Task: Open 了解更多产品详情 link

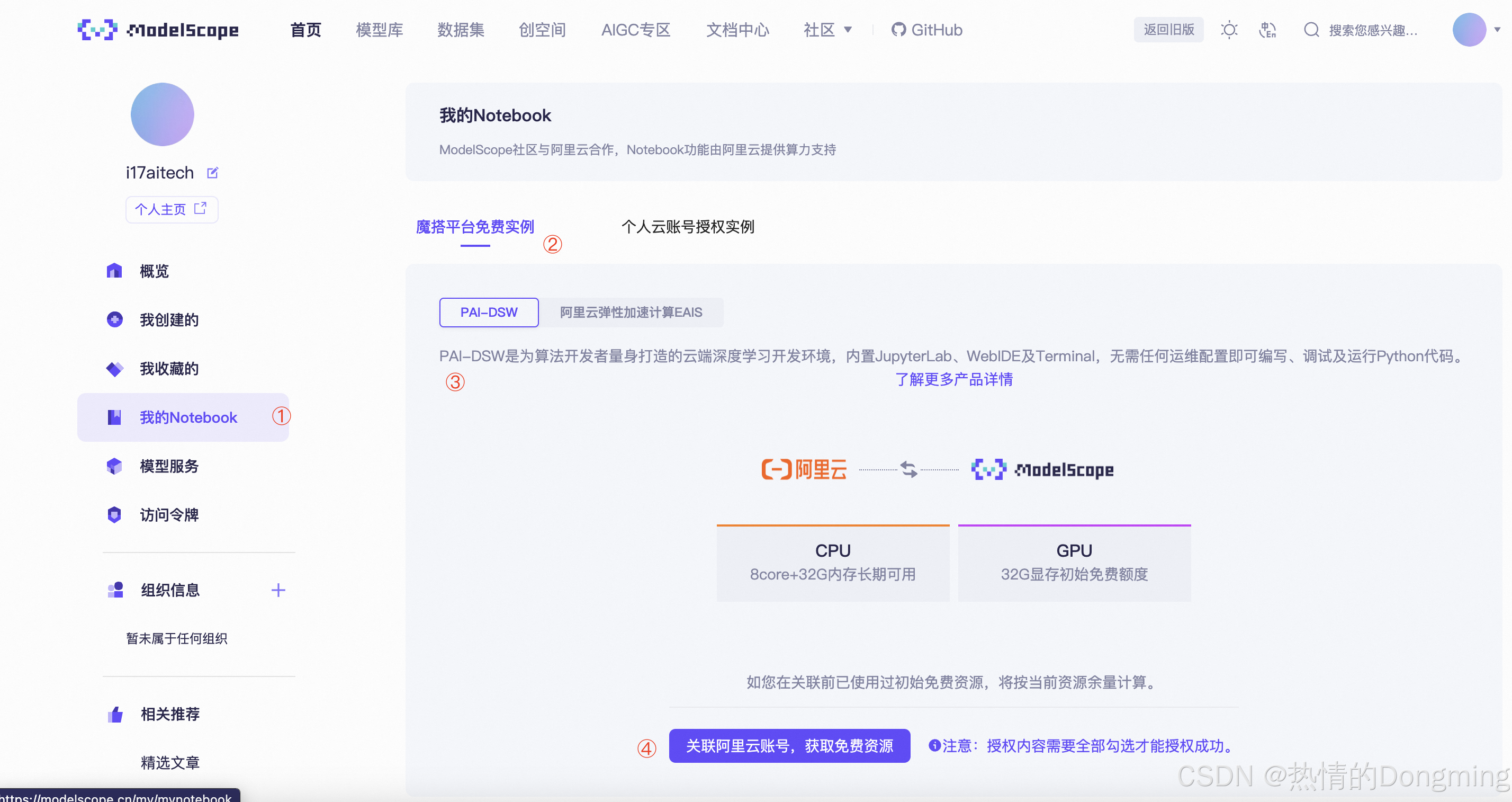Action: (953, 379)
